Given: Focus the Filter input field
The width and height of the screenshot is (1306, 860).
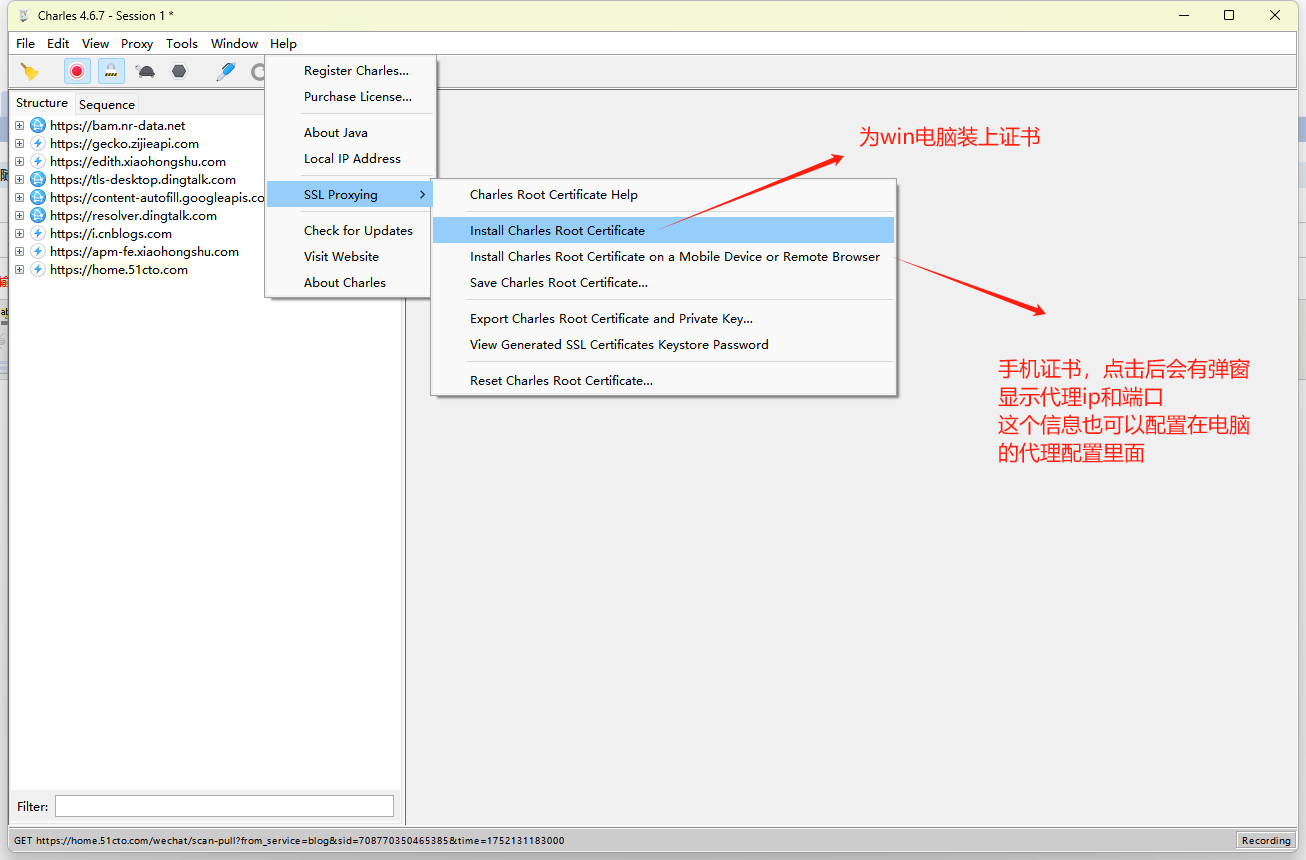Looking at the screenshot, I should 224,806.
